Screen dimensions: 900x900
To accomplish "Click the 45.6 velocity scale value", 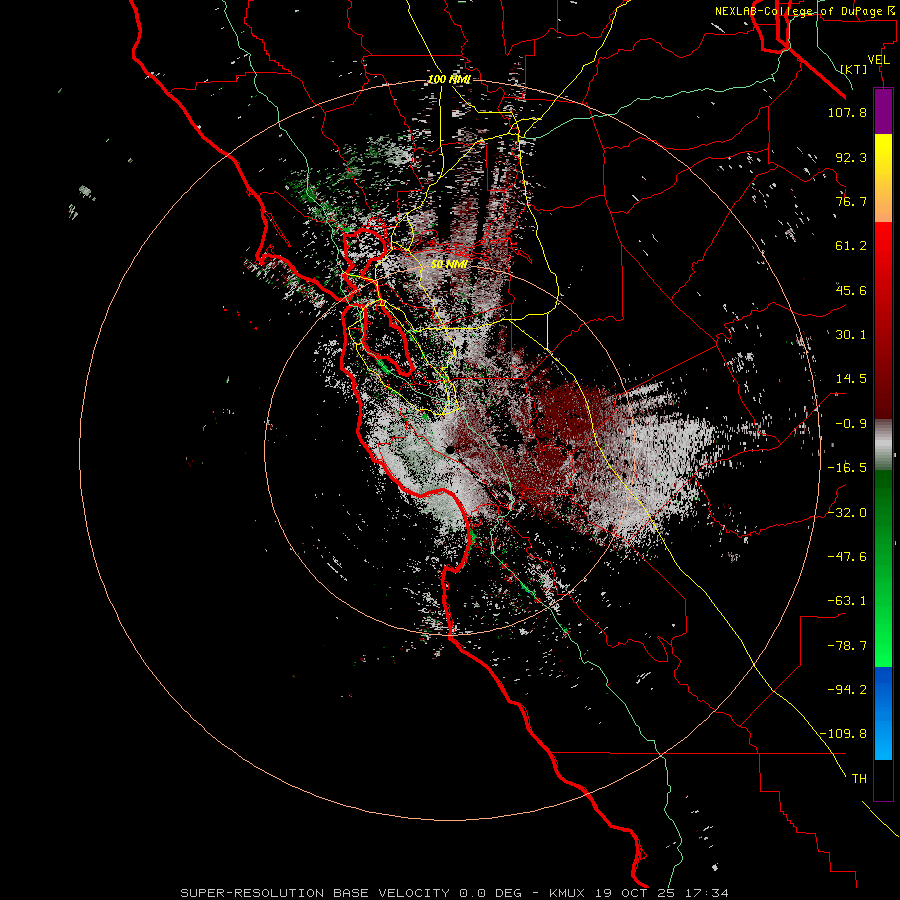I will point(851,290).
